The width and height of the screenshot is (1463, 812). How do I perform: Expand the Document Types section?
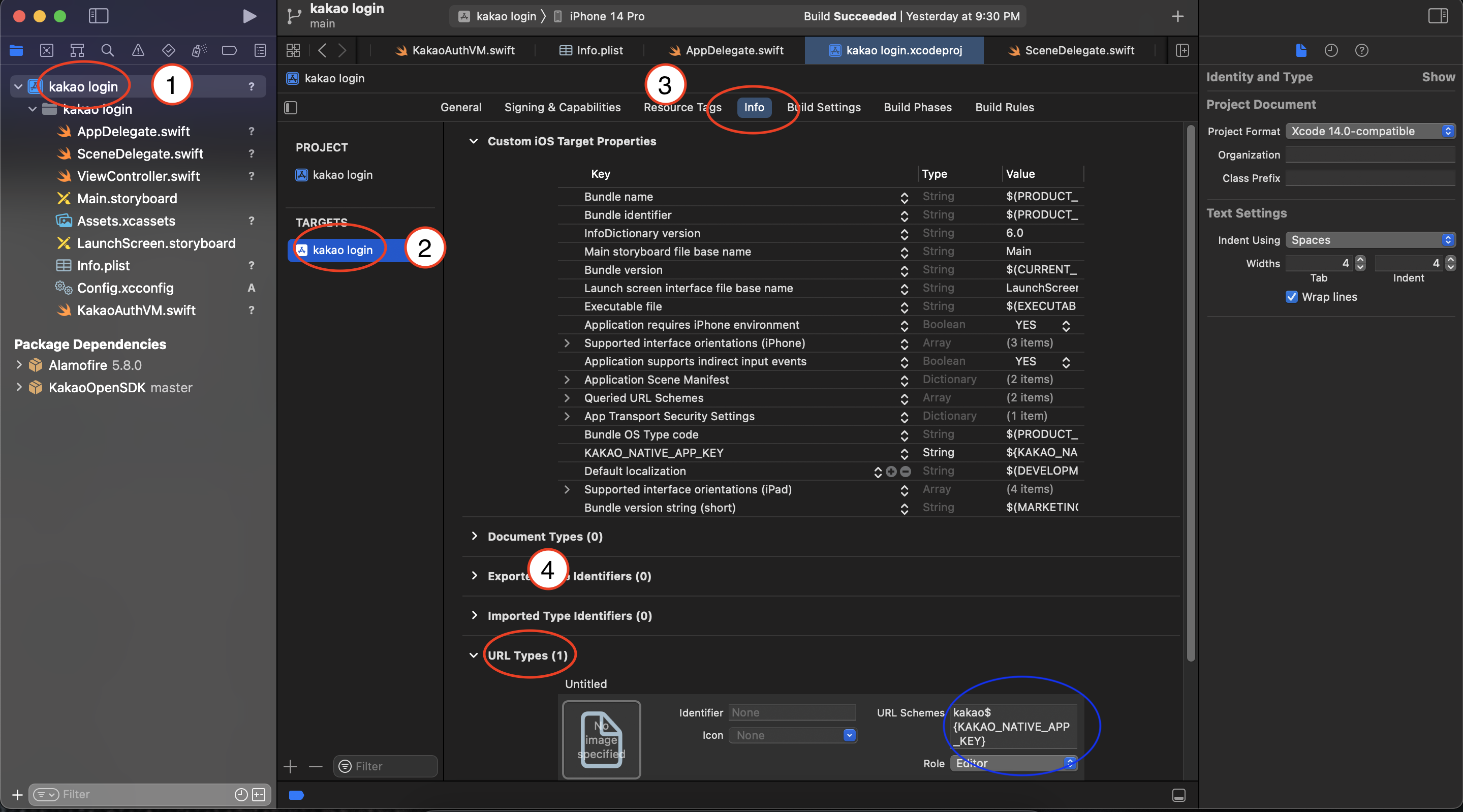[474, 536]
